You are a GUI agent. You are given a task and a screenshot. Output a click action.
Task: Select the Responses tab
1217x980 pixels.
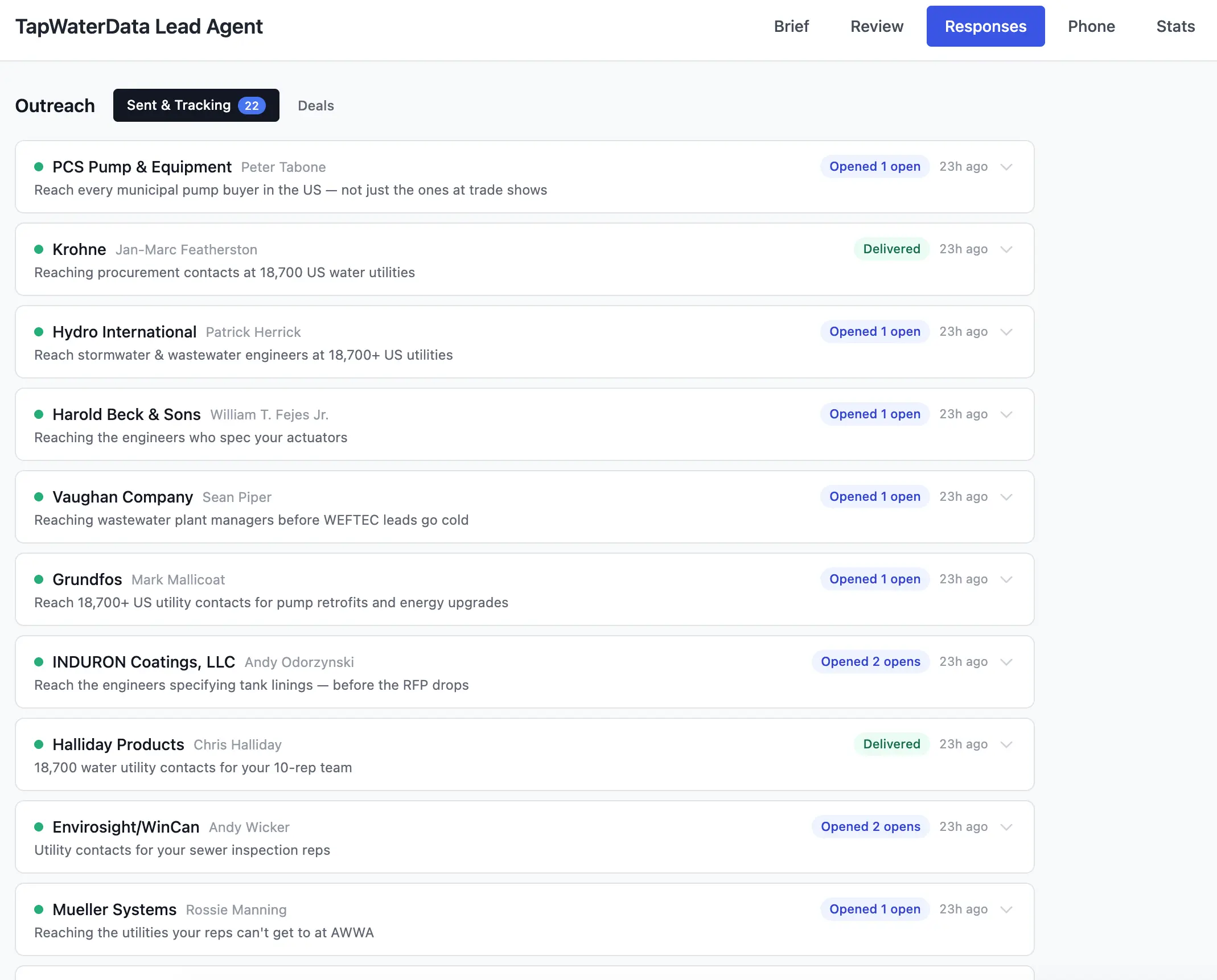click(x=985, y=26)
